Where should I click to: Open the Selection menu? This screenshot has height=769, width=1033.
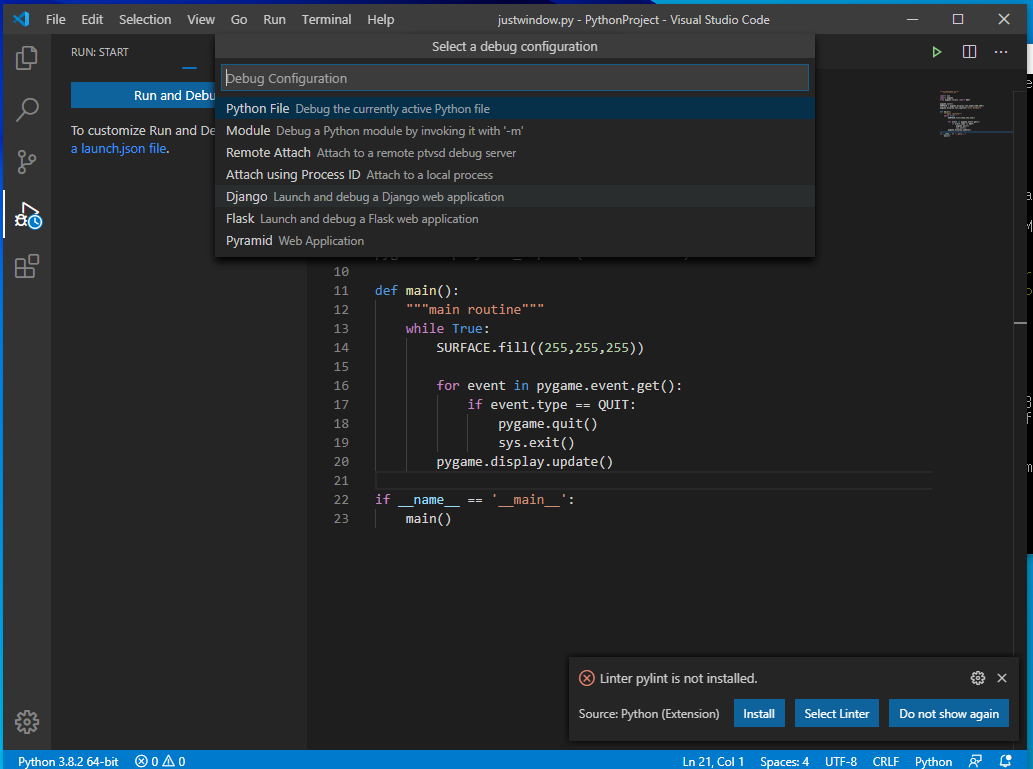145,19
